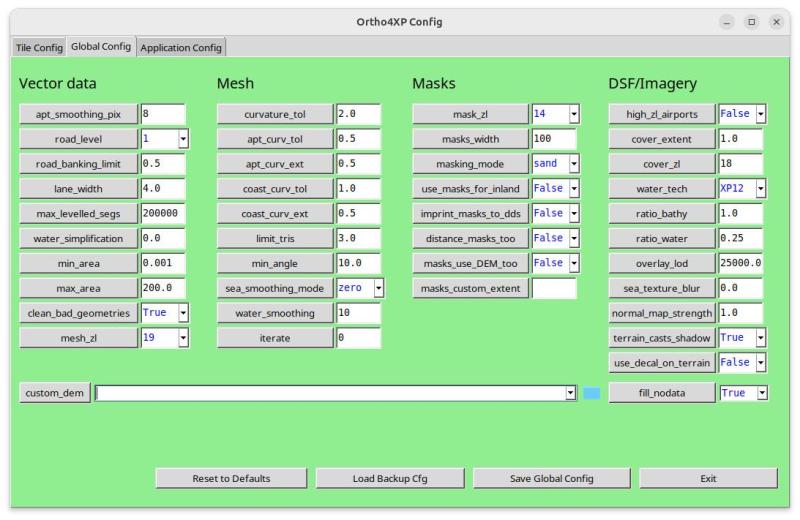This screenshot has height=520, width=800.
Task: Open the mesh_zl dropdown
Action: 183,338
